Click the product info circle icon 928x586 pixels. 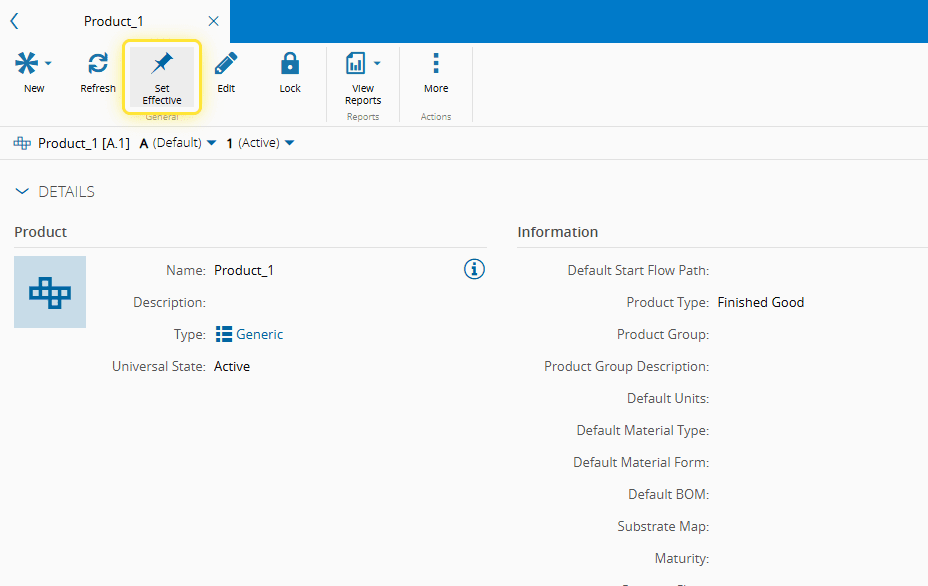[x=475, y=269]
